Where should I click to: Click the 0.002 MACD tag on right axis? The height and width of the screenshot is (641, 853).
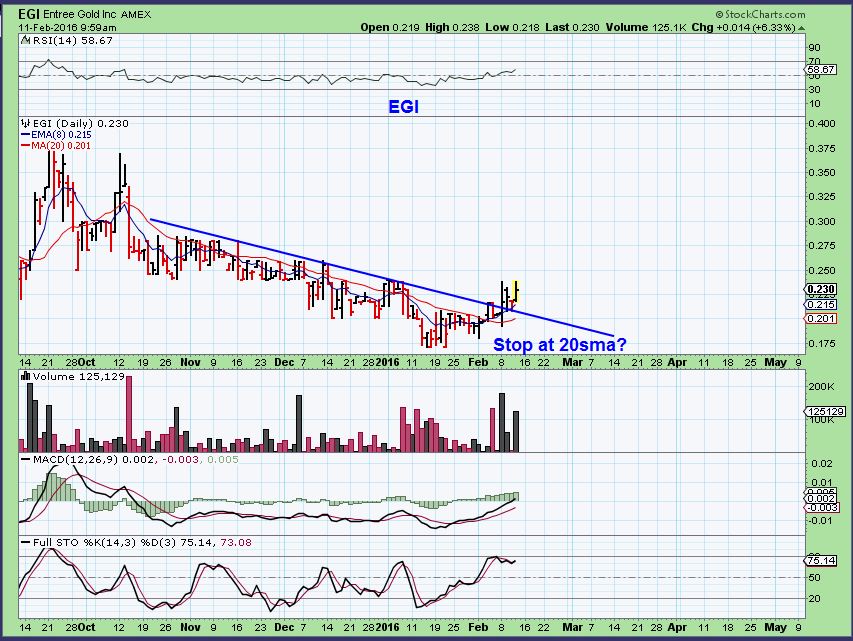(821, 498)
